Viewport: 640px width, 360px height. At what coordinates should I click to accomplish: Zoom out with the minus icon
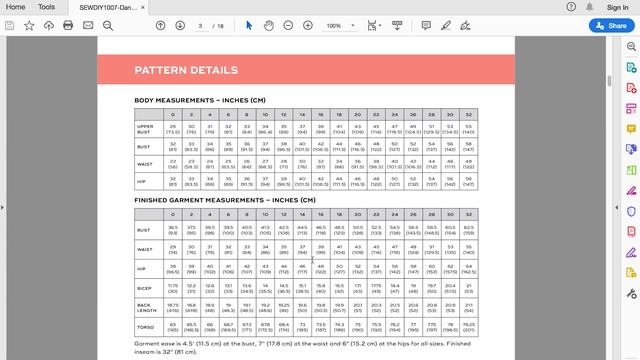(288, 25)
